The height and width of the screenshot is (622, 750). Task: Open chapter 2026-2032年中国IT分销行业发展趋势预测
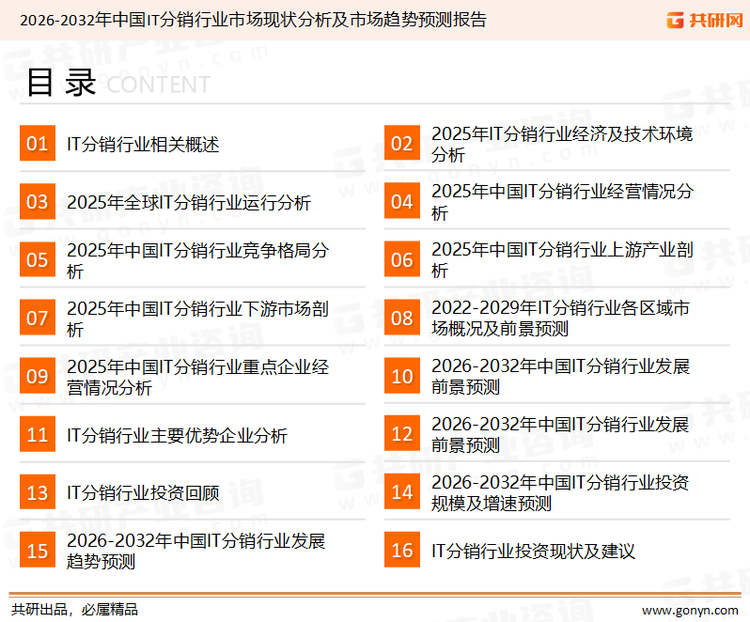click(x=196, y=551)
